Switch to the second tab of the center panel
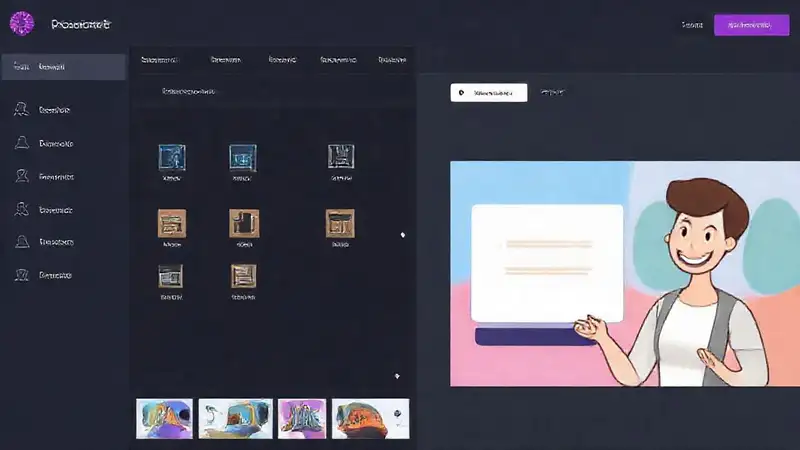Image resolution: width=800 pixels, height=450 pixels. point(226,60)
